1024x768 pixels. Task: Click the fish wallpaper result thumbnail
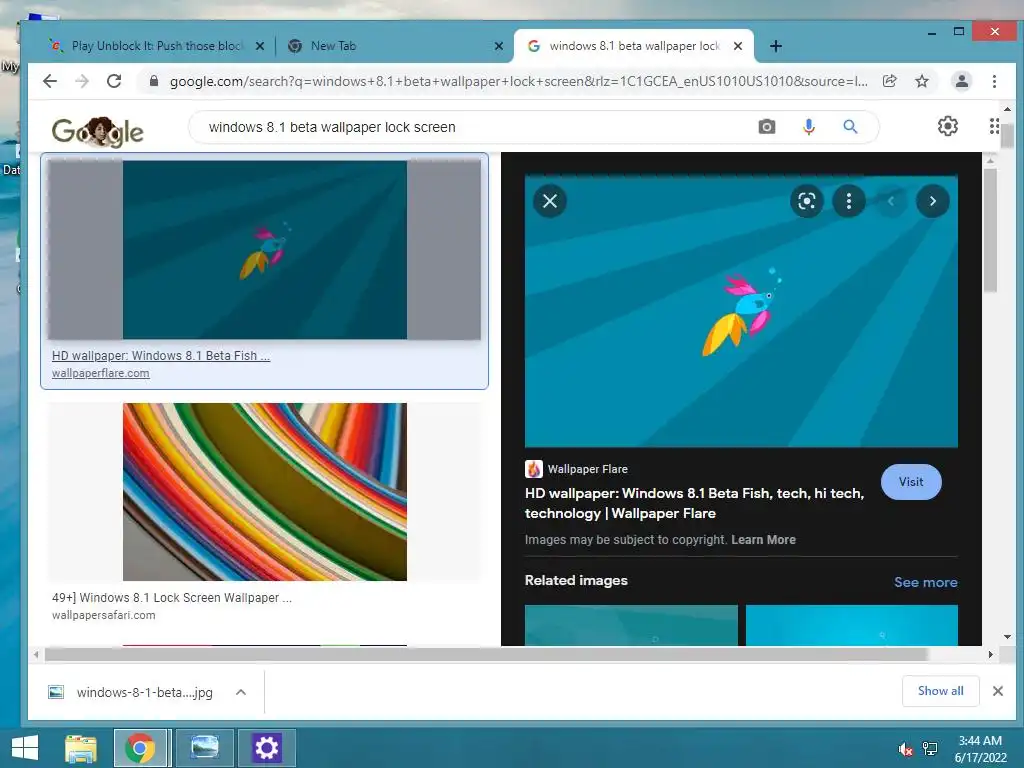coord(264,249)
